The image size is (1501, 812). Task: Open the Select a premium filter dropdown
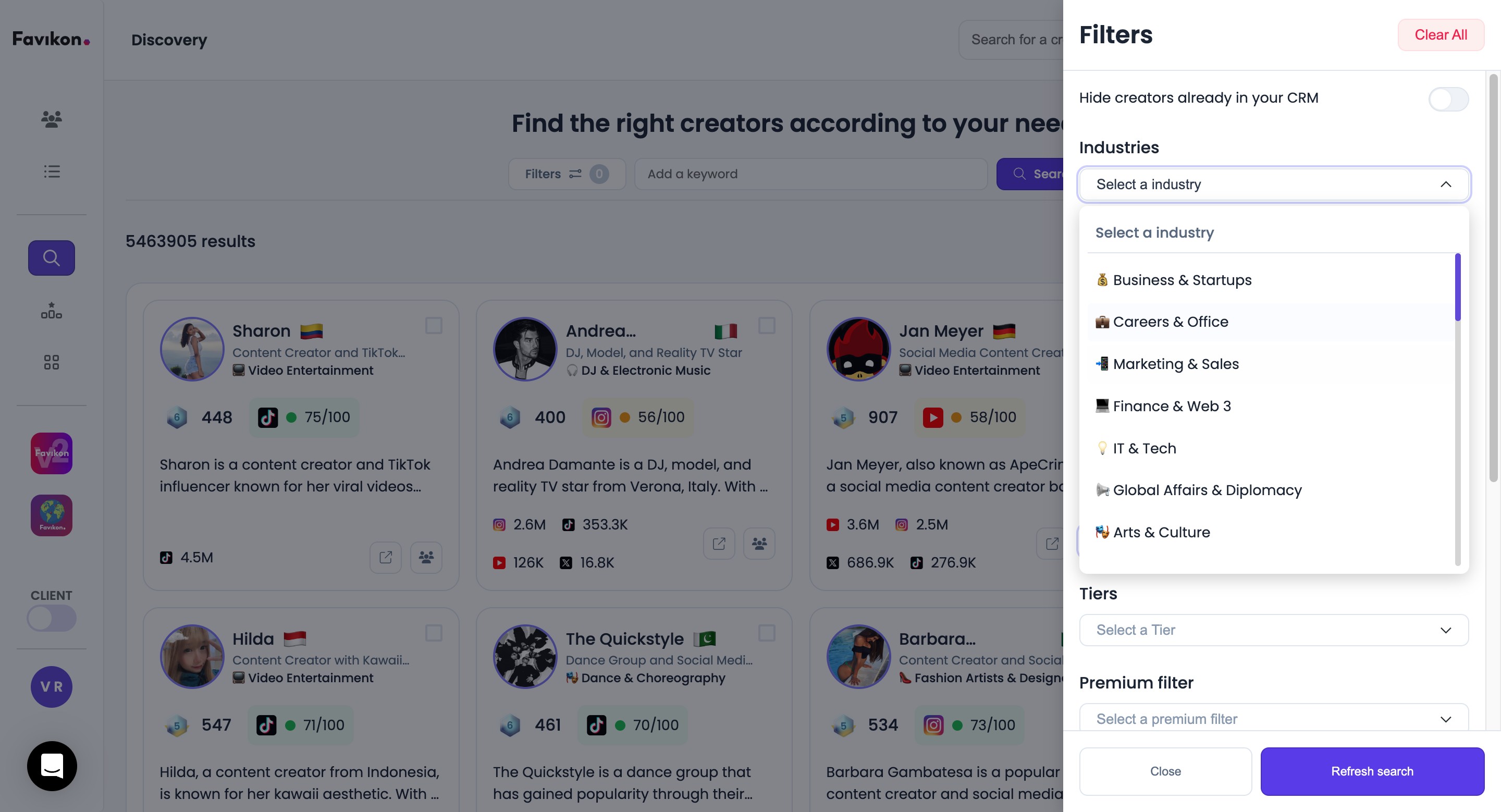(1273, 719)
